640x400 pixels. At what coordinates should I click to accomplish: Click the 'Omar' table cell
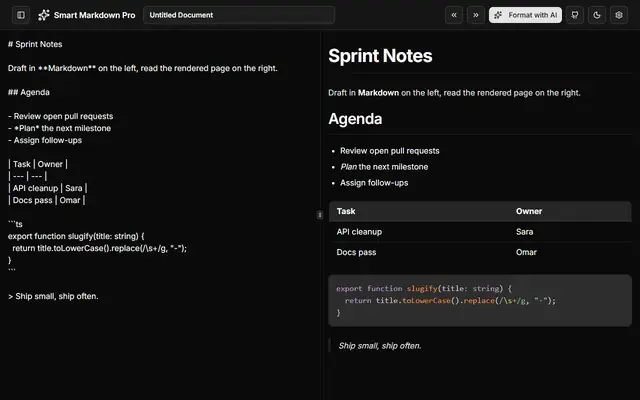coord(526,252)
